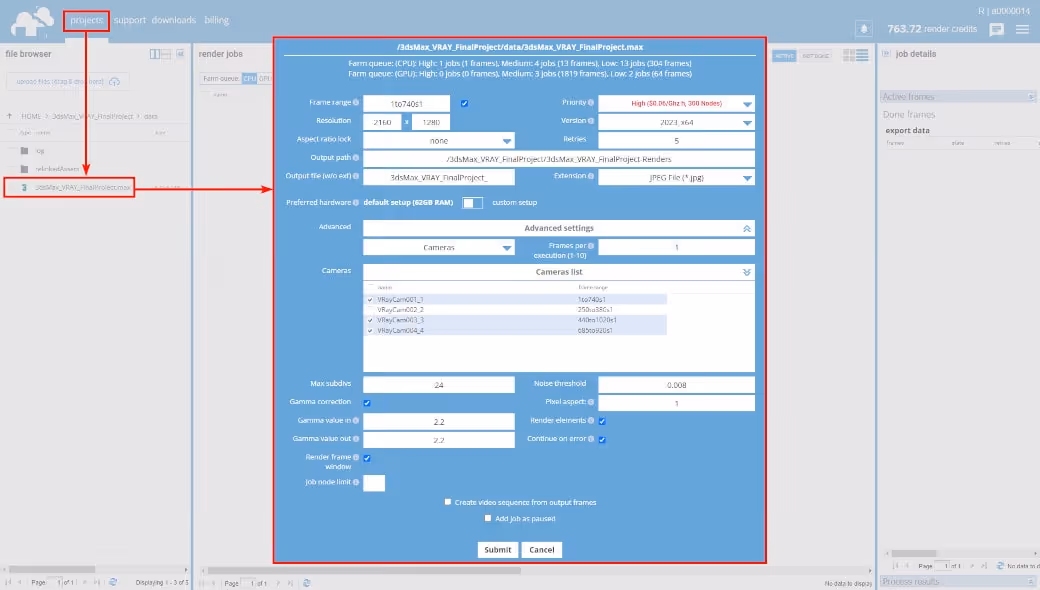Click the job details panel collapse icon
This screenshot has width=1040, height=590.
pos(885,54)
